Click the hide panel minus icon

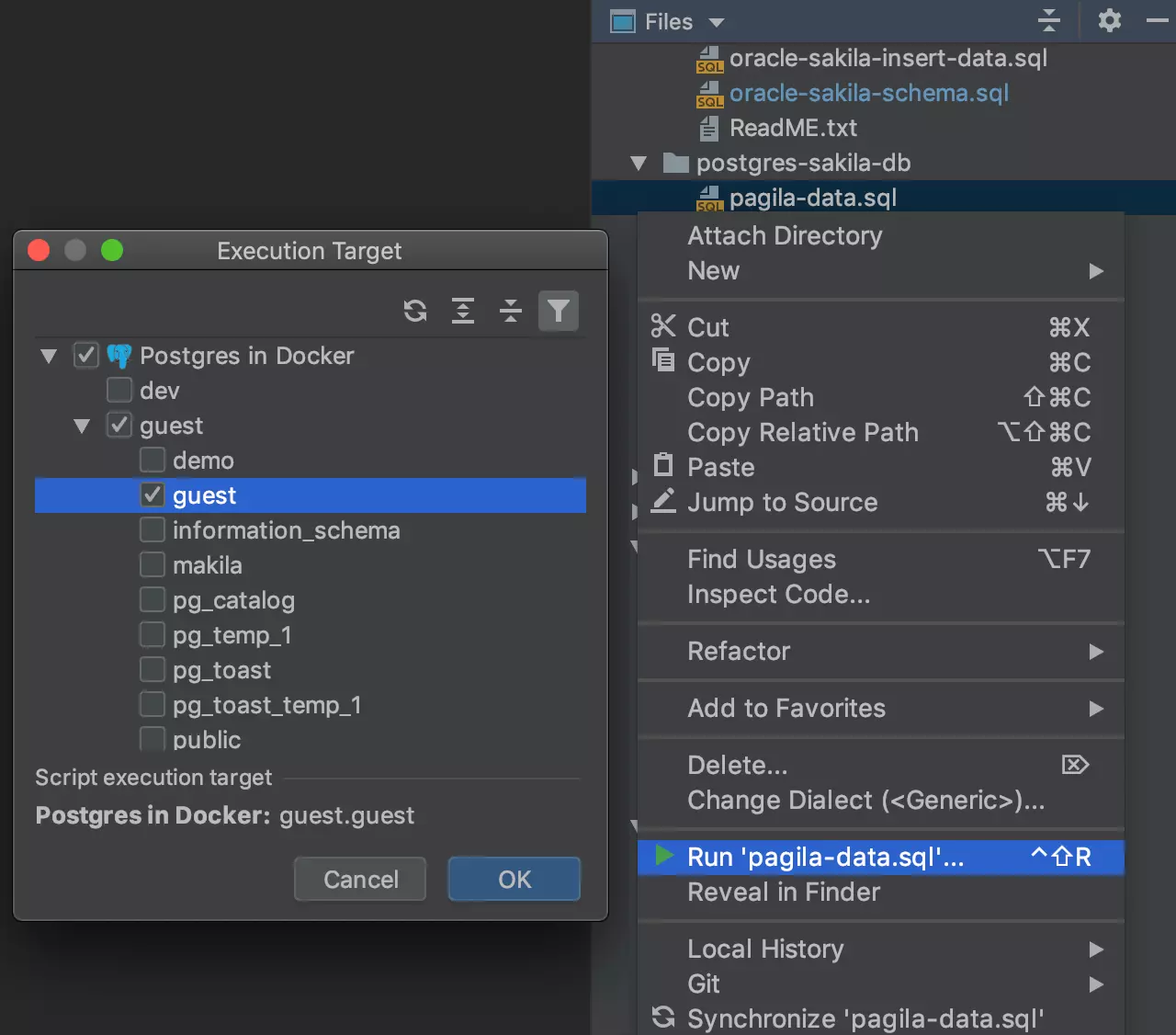[x=1158, y=20]
